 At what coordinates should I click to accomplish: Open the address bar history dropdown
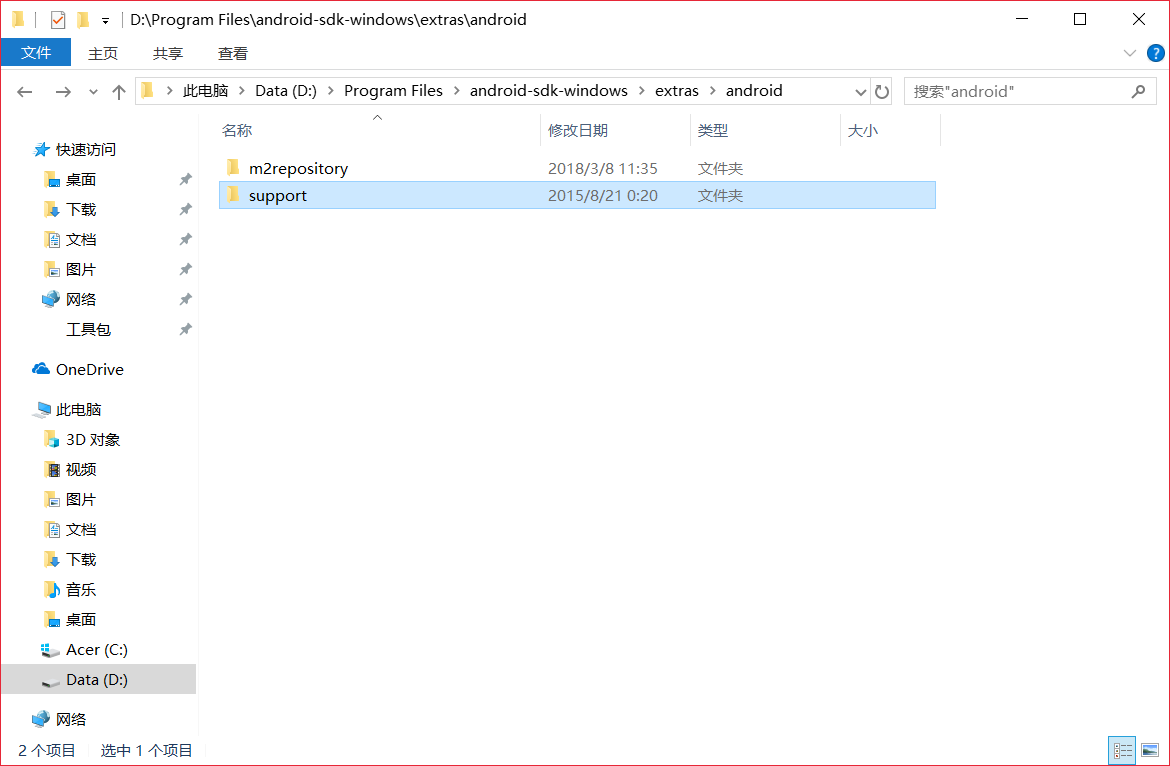click(x=860, y=92)
